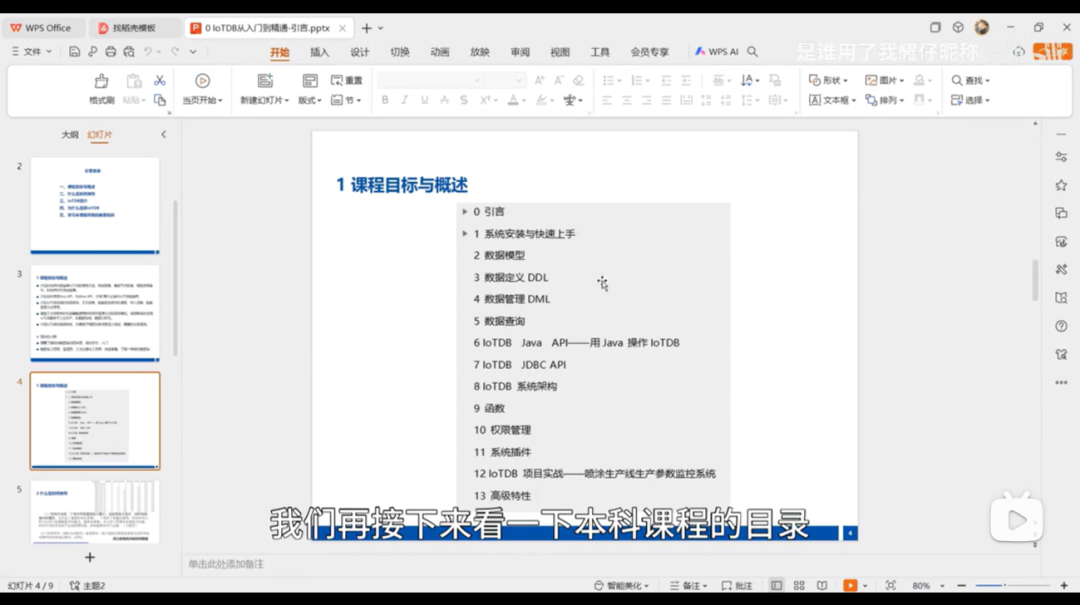Screen dimensions: 1080x605
Task: Open the Layout (版式) dropdown
Action: [x=310, y=101]
